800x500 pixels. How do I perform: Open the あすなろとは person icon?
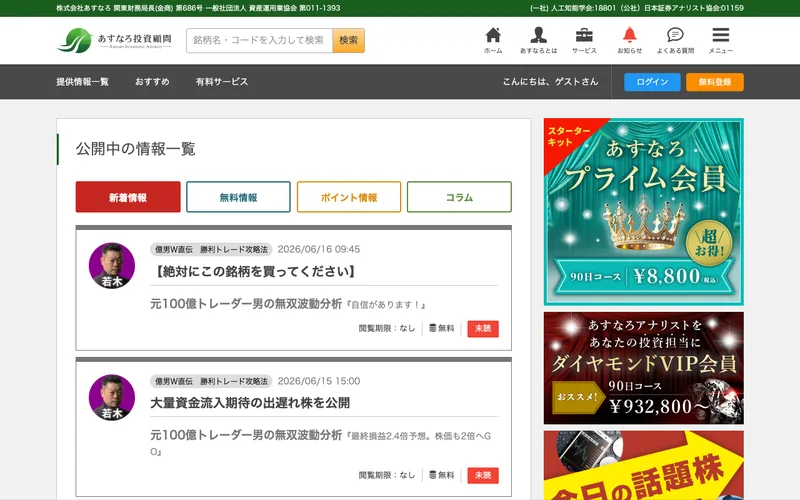(x=538, y=40)
